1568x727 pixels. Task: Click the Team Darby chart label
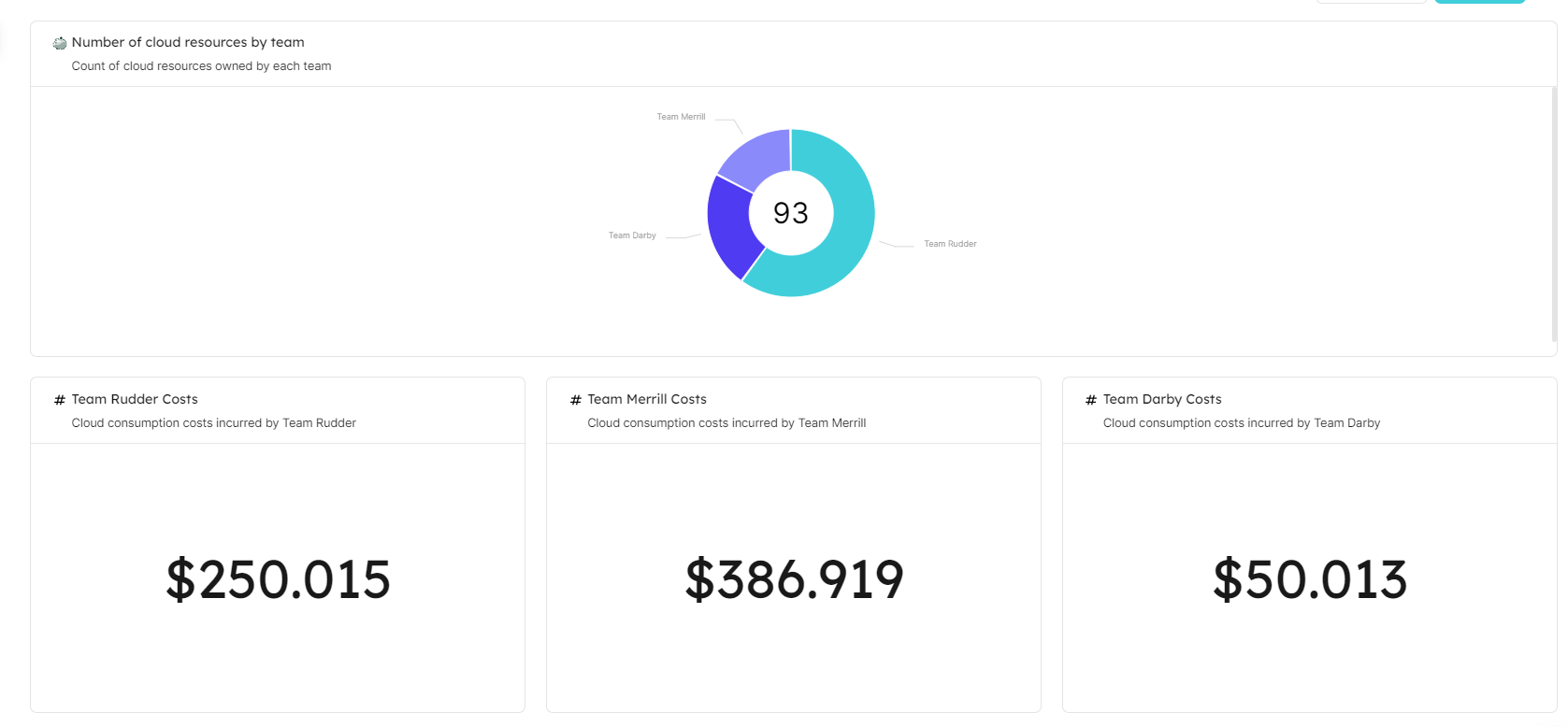632,235
